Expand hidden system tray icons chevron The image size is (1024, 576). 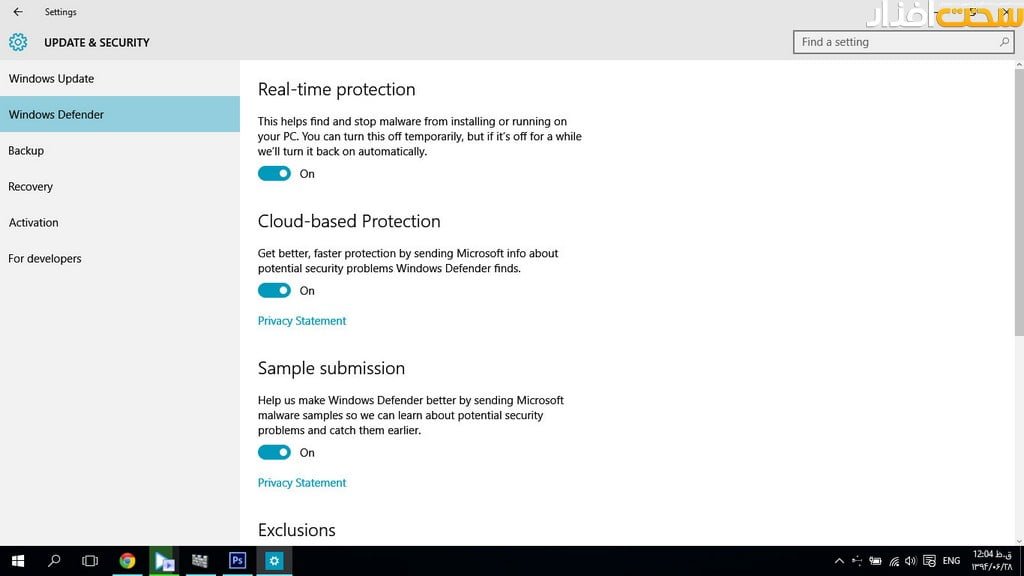[839, 561]
